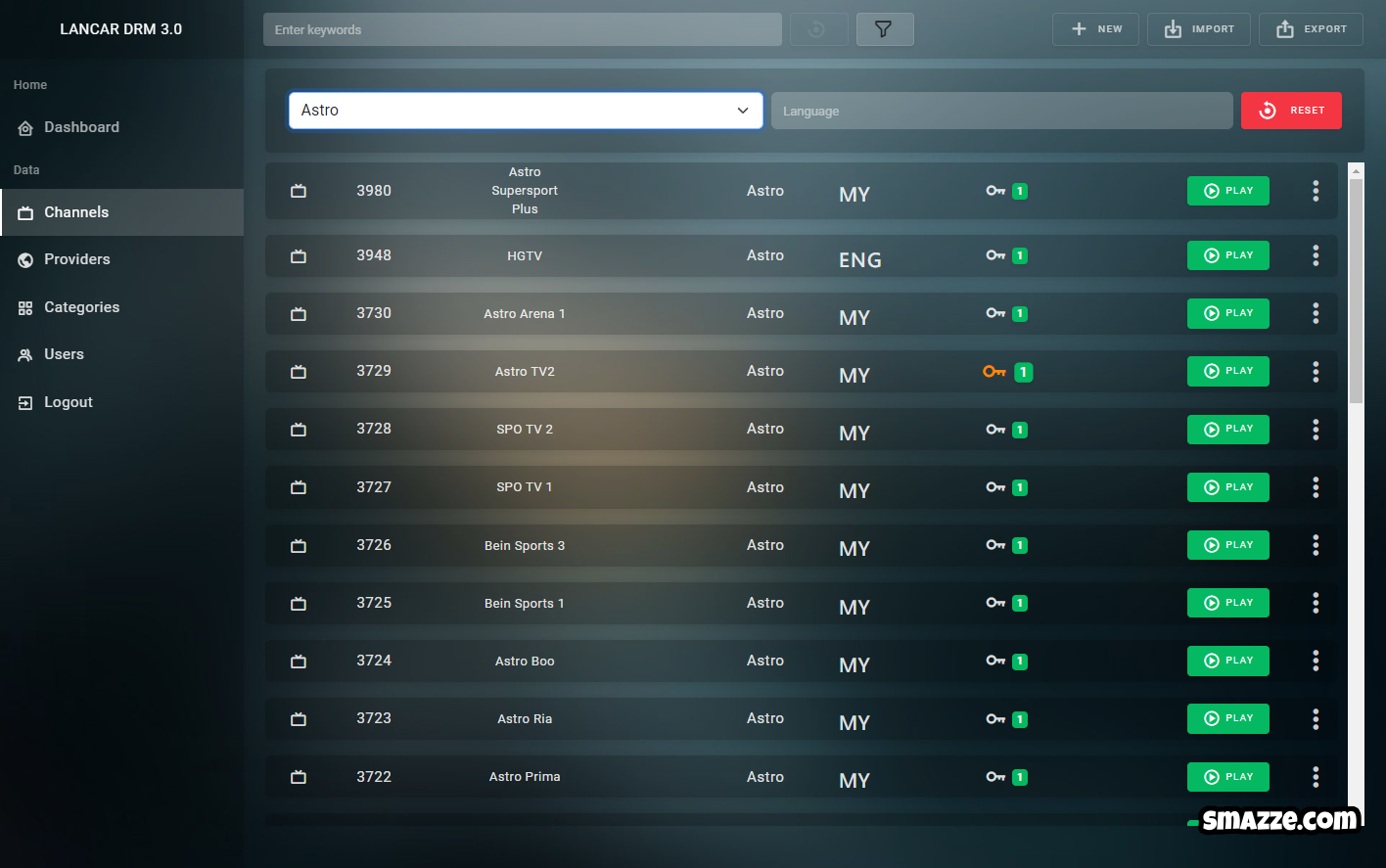The image size is (1386, 868).
Task: Open the Channels sidebar item
Action: pos(121,212)
